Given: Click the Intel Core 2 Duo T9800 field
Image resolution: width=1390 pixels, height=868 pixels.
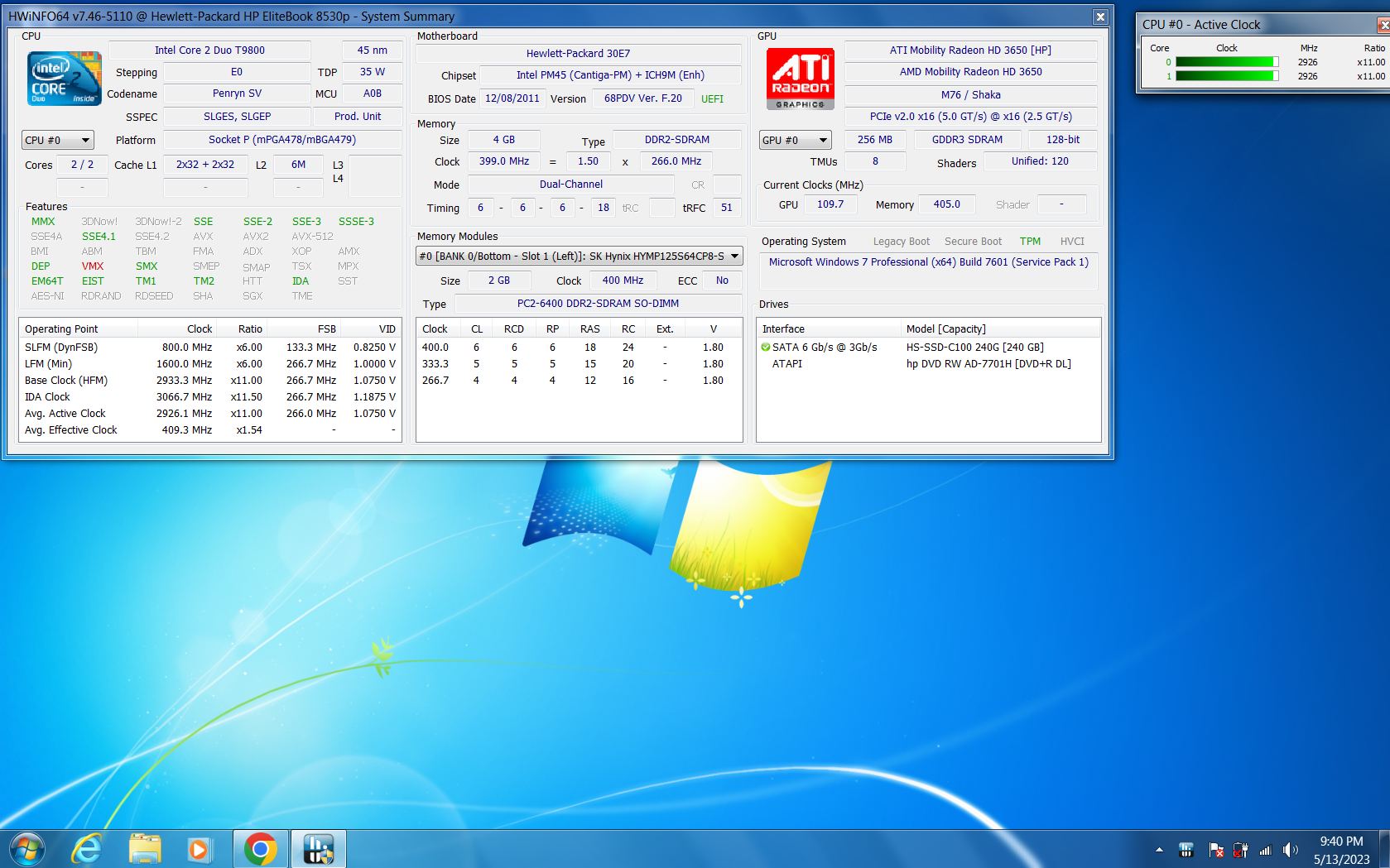Looking at the screenshot, I should (x=209, y=50).
